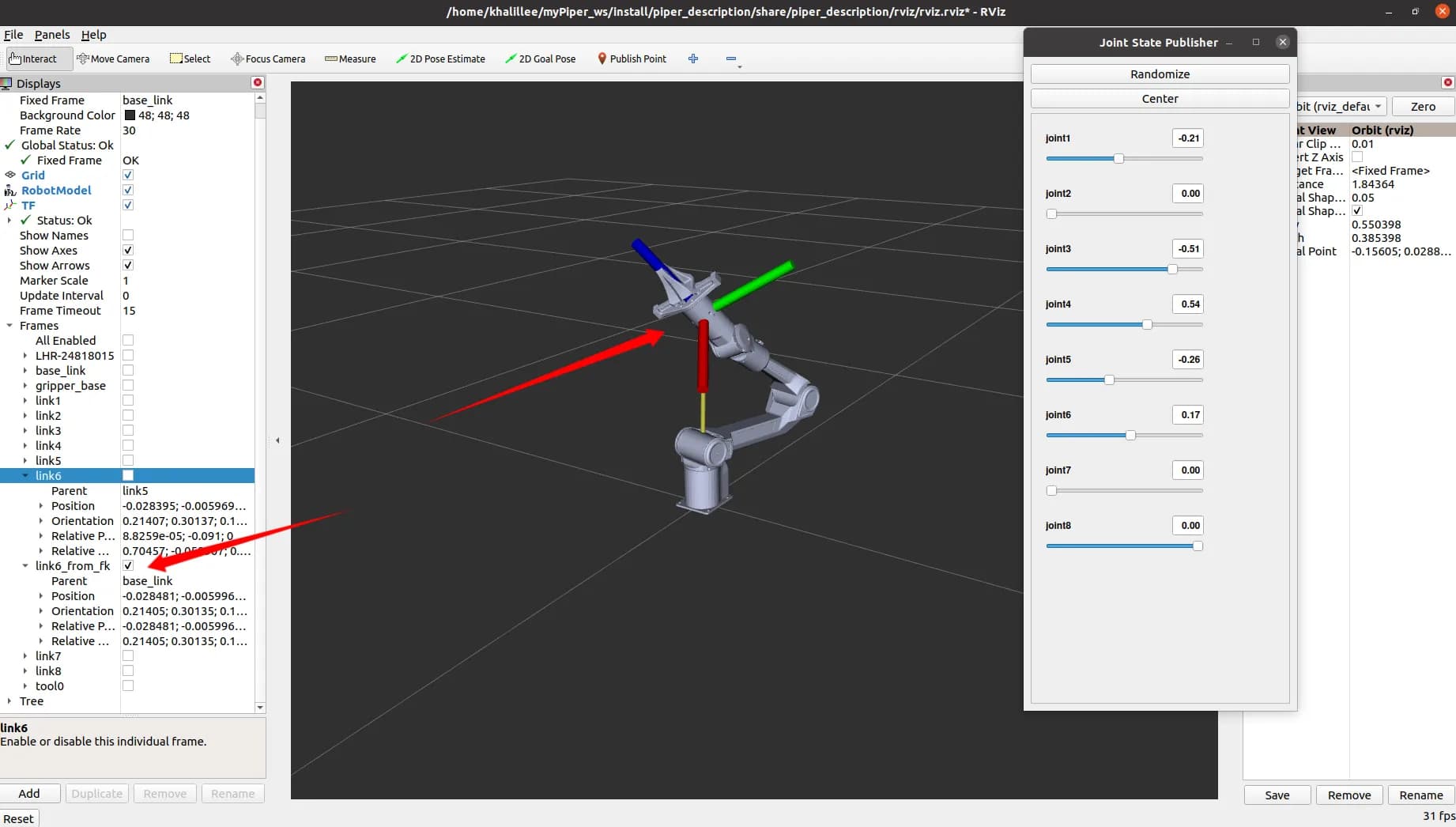
Task: Collapse the Frames section
Action: pyautogui.click(x=10, y=325)
